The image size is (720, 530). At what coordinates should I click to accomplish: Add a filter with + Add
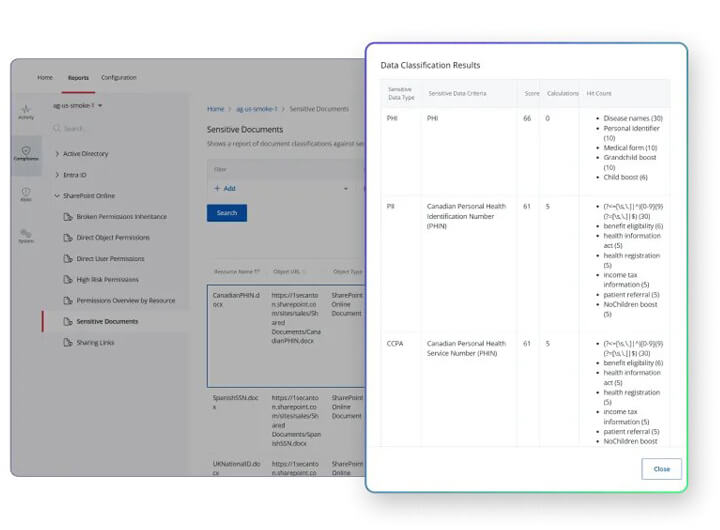pos(225,188)
